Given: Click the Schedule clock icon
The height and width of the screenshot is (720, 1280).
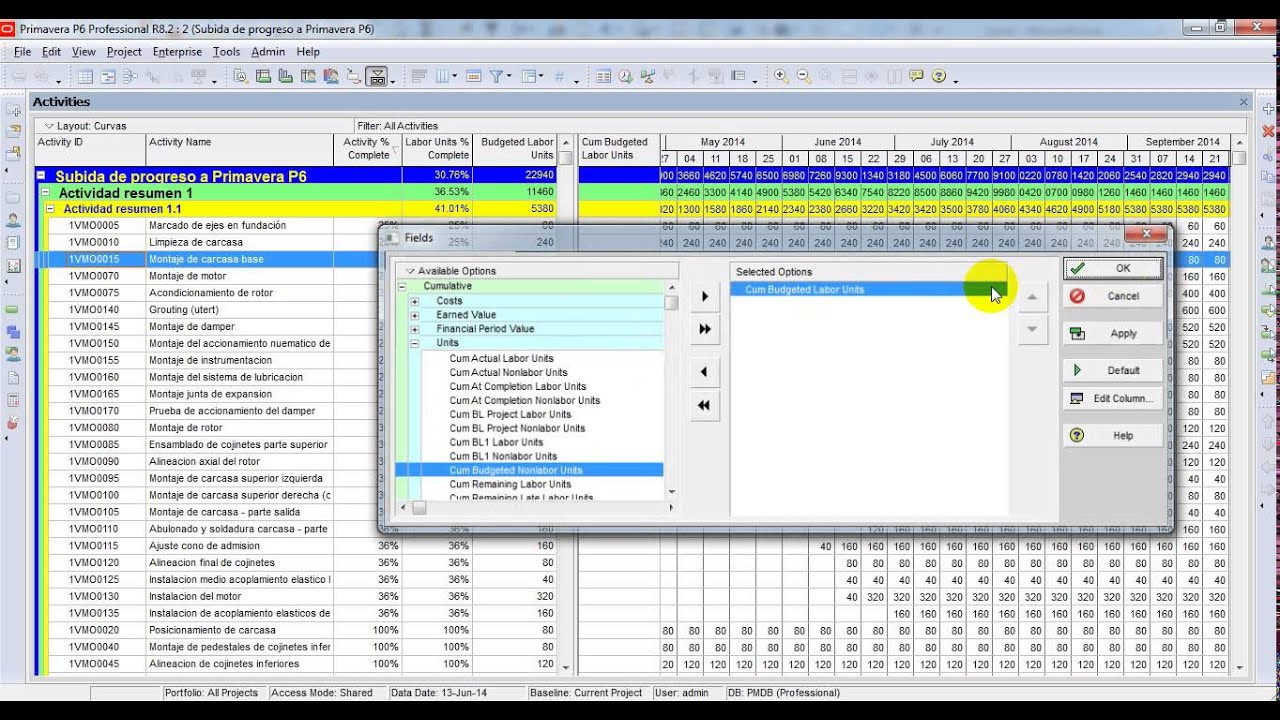Looking at the screenshot, I should tap(625, 77).
